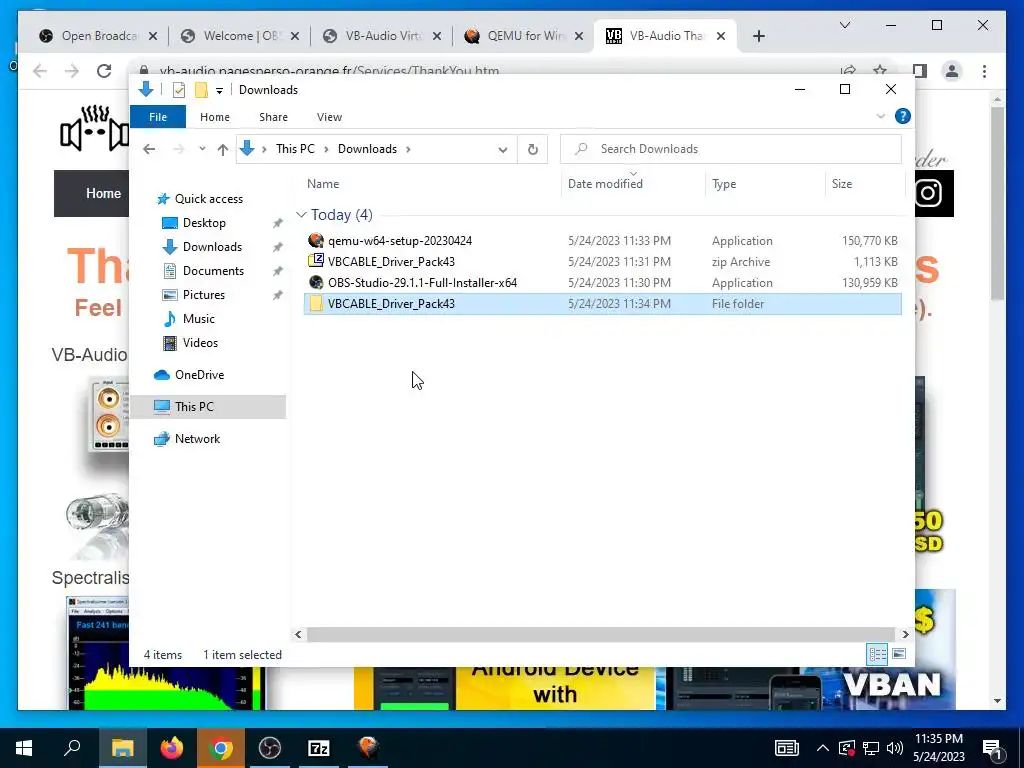Click This PC in the address breadcrumb

295,149
